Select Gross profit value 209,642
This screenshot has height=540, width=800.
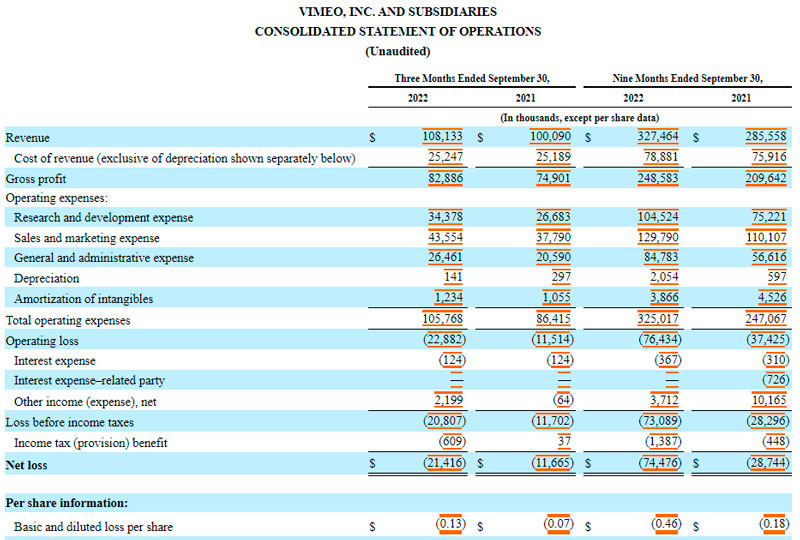[x=766, y=178]
